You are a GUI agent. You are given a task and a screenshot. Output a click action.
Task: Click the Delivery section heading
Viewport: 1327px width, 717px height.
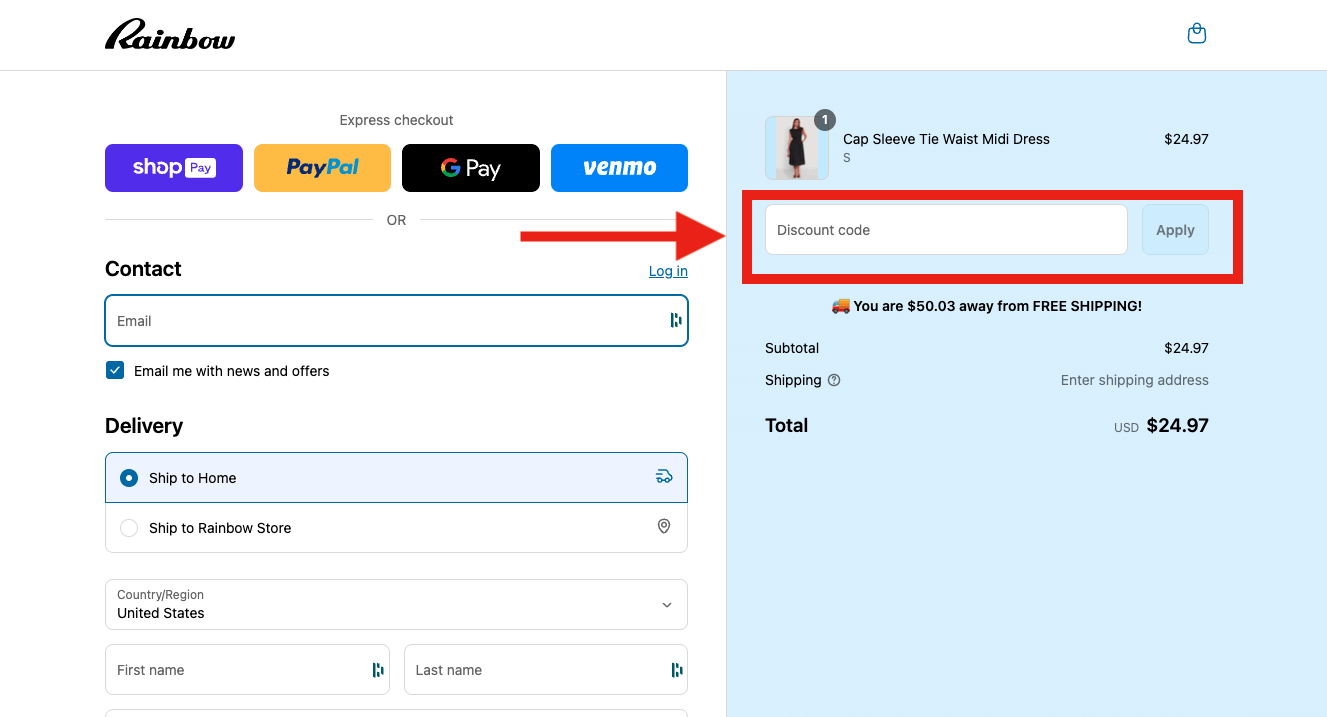(x=144, y=426)
